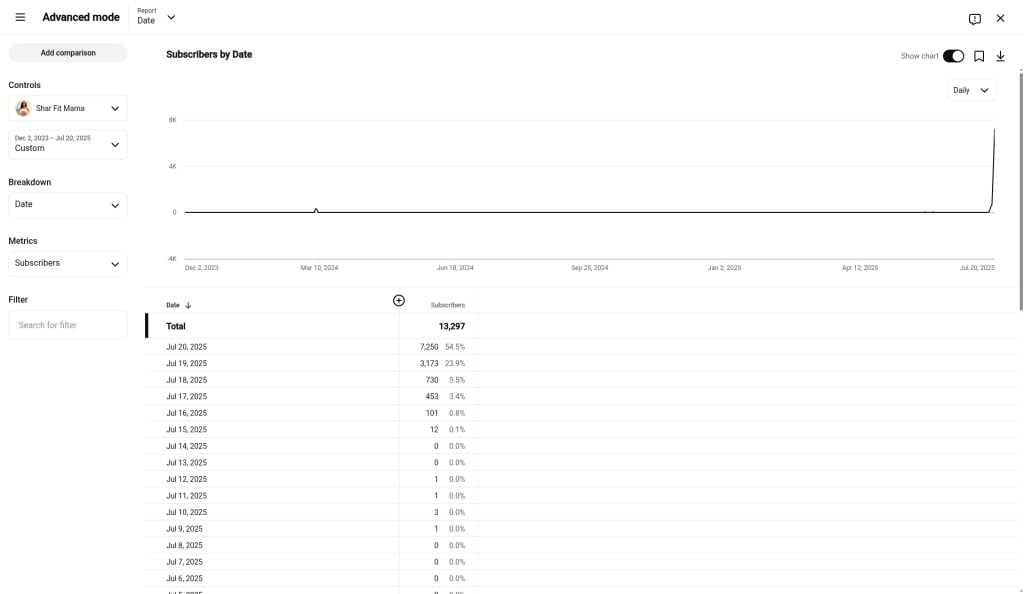The image size is (1024, 594).
Task: Click the Subscribers column header
Action: point(447,305)
